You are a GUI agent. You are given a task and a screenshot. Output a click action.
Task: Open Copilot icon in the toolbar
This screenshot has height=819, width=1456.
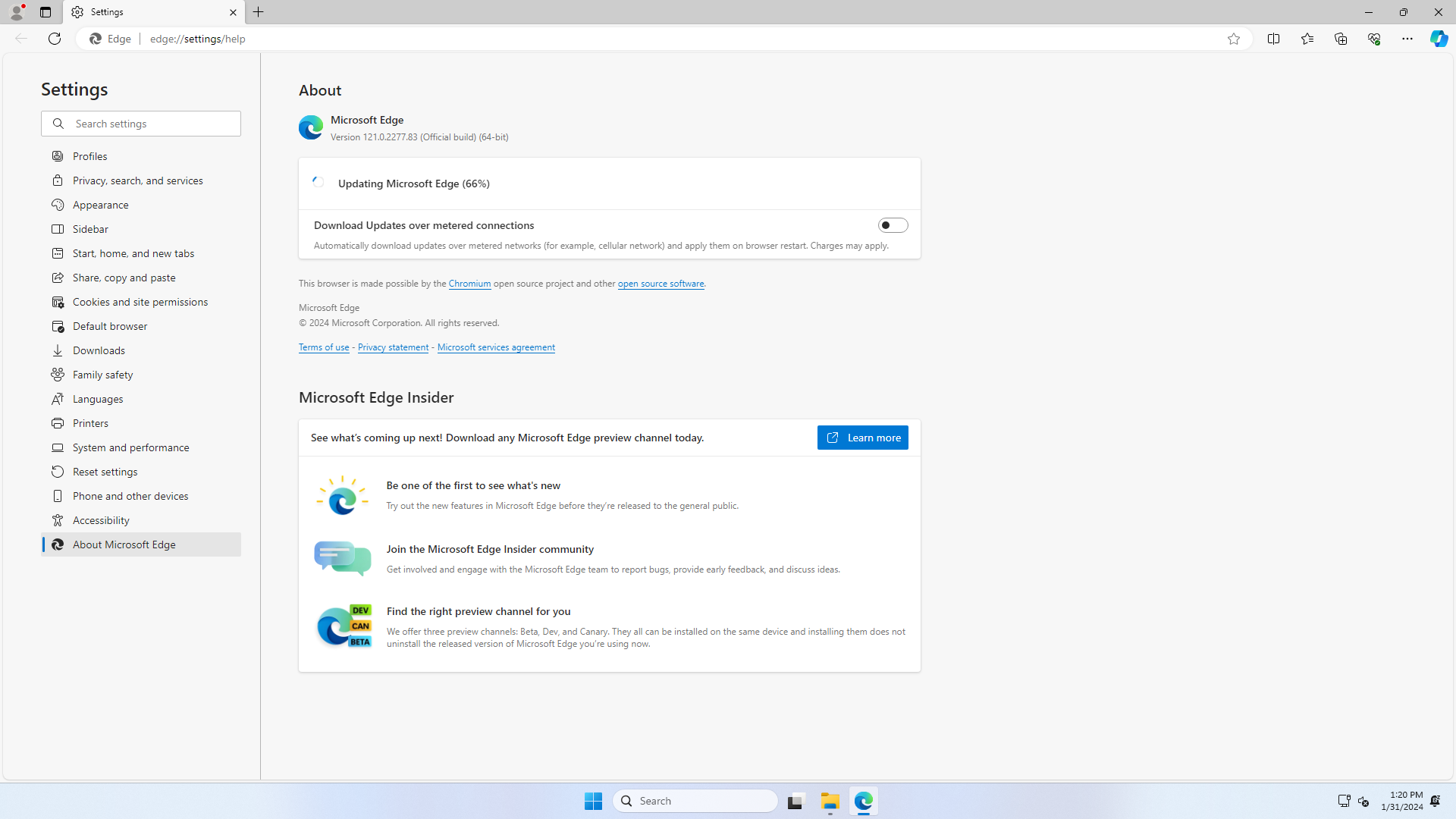point(1439,39)
